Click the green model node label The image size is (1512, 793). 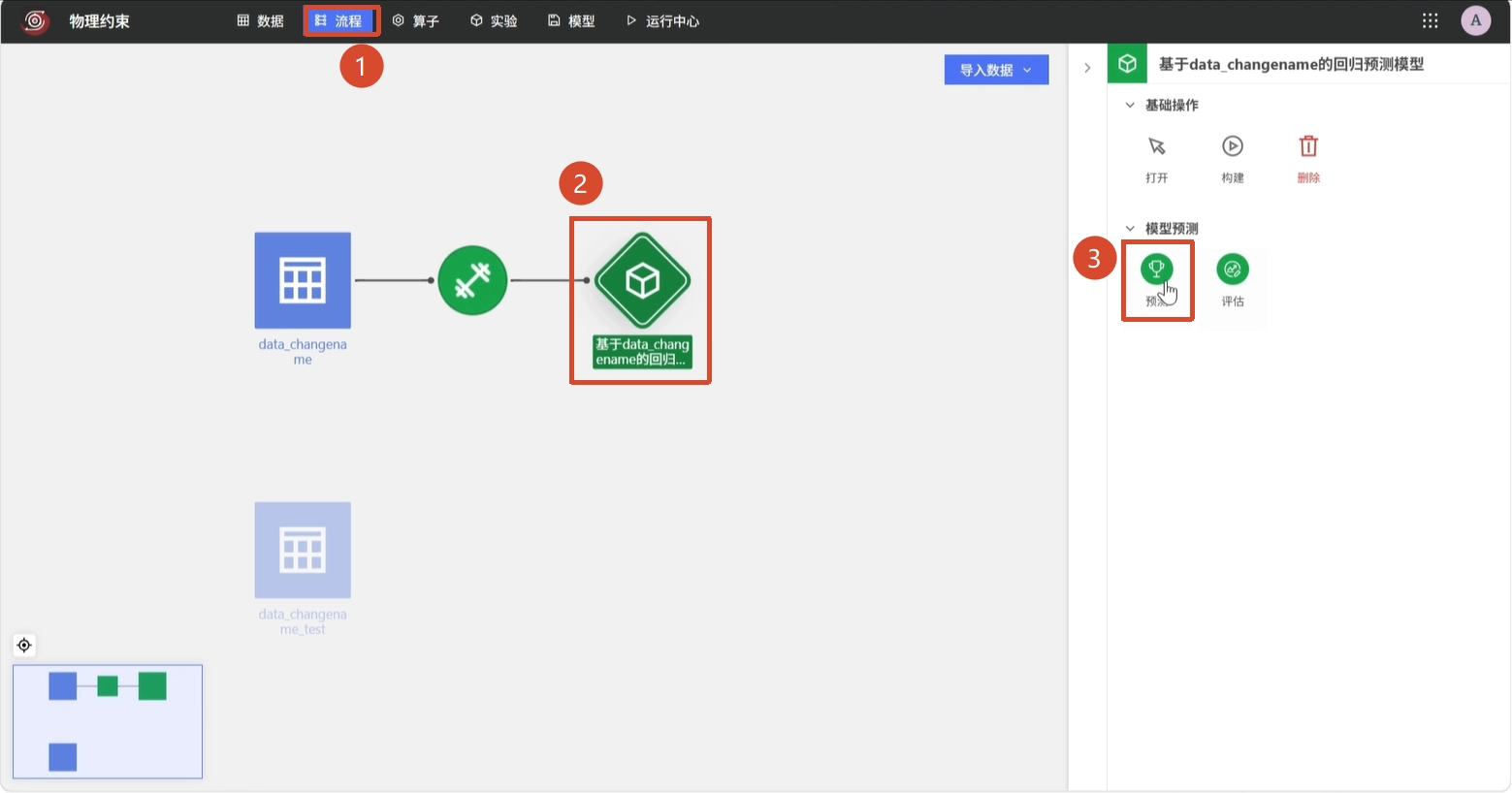click(642, 352)
